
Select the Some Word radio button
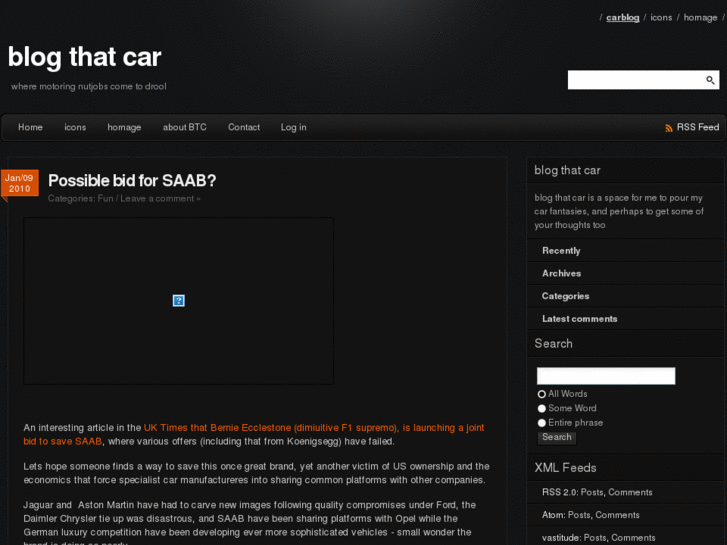click(542, 408)
